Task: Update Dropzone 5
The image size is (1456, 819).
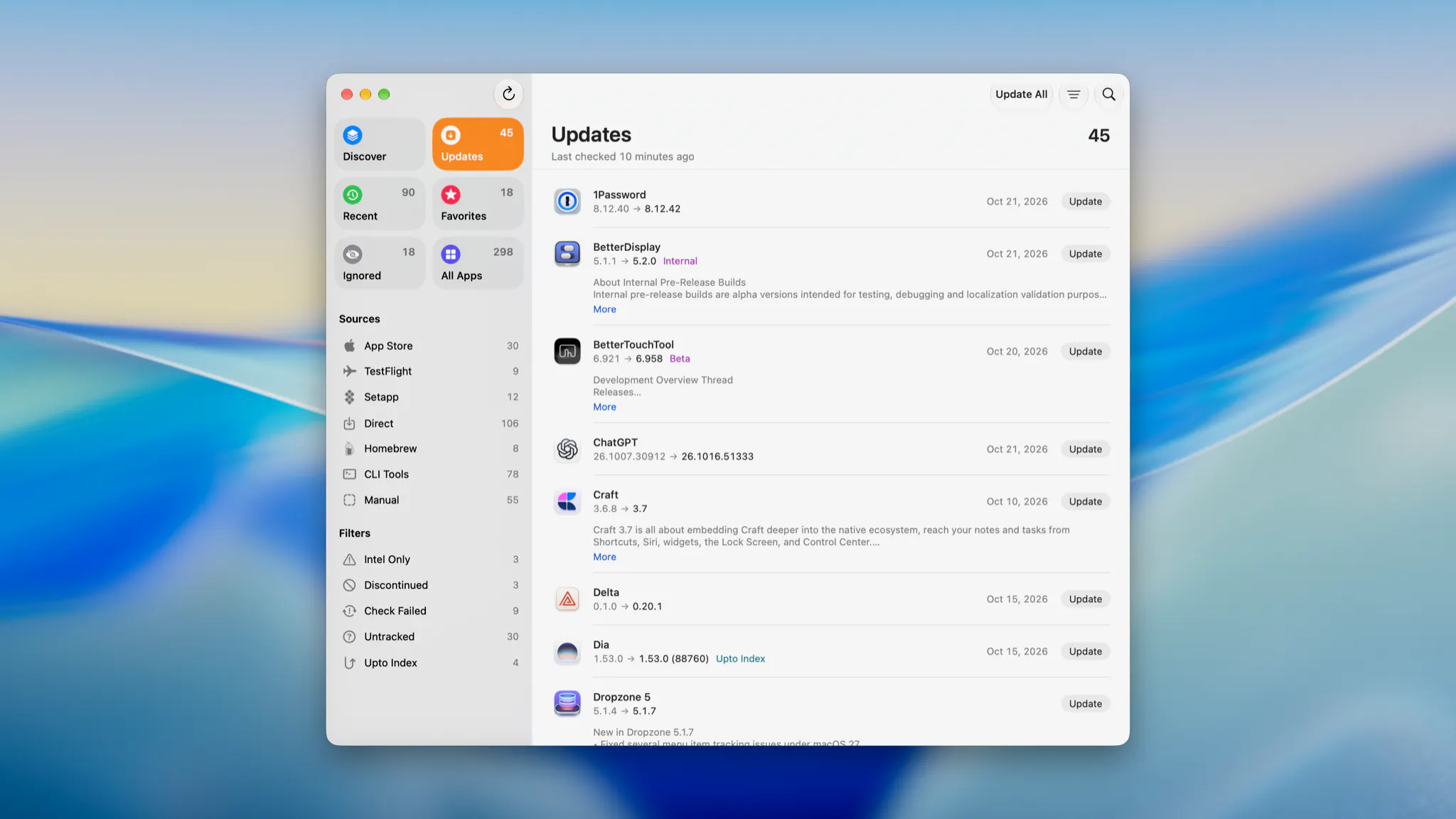Action: point(1085,704)
